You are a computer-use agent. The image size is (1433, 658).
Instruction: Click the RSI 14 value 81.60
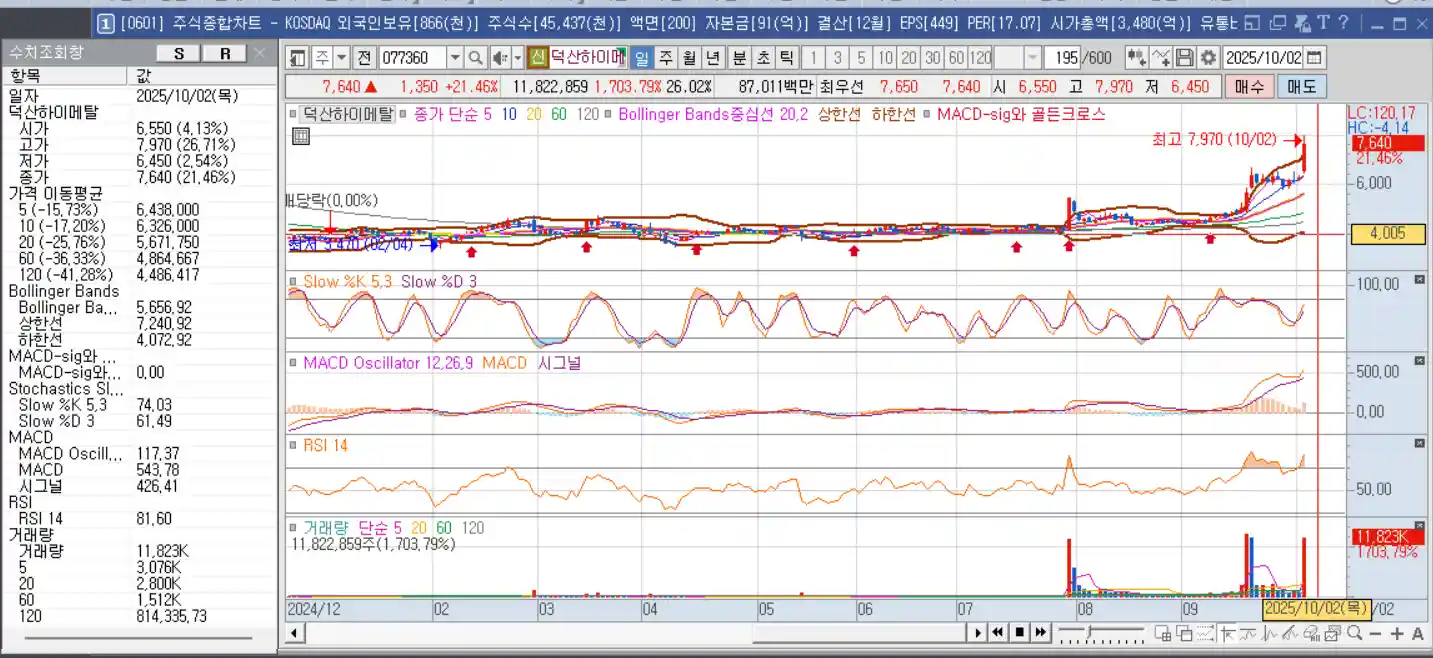tap(154, 518)
